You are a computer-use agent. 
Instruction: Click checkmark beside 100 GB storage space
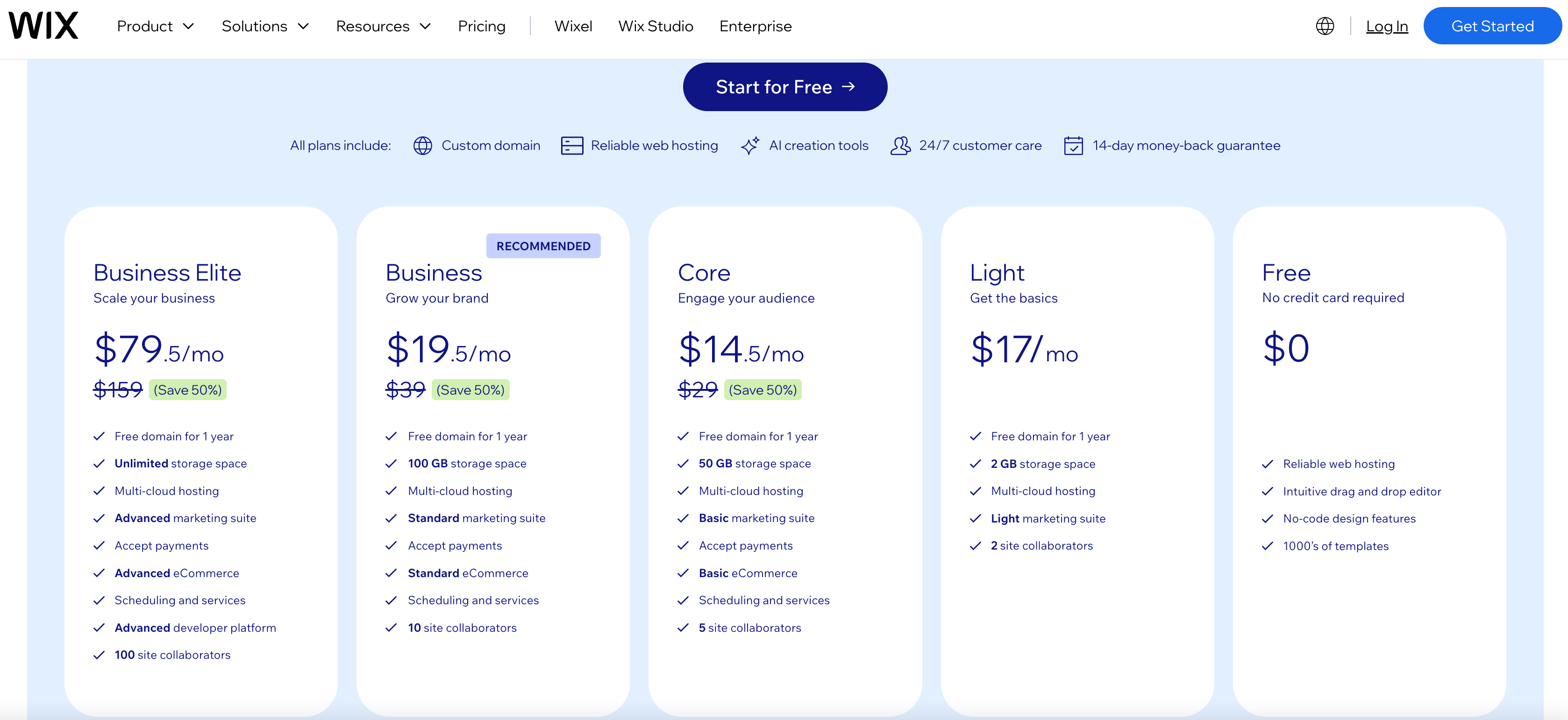coord(391,464)
